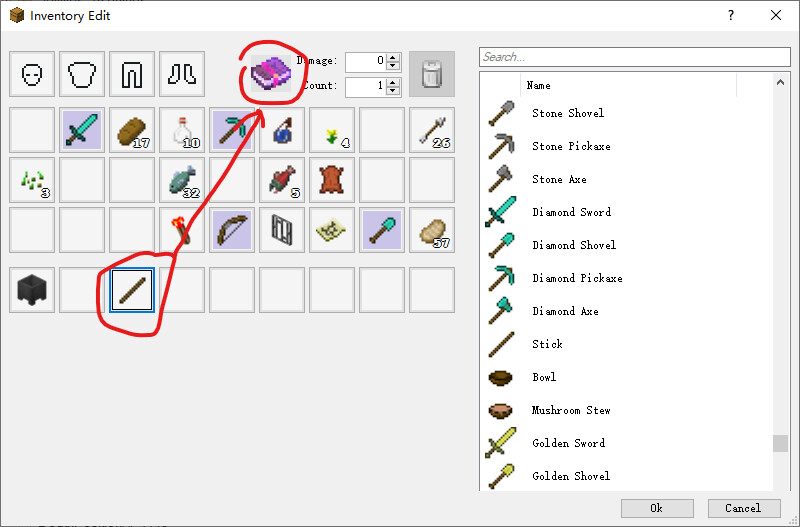Select the chestplate armor slot
The image size is (800, 527).
82,74
